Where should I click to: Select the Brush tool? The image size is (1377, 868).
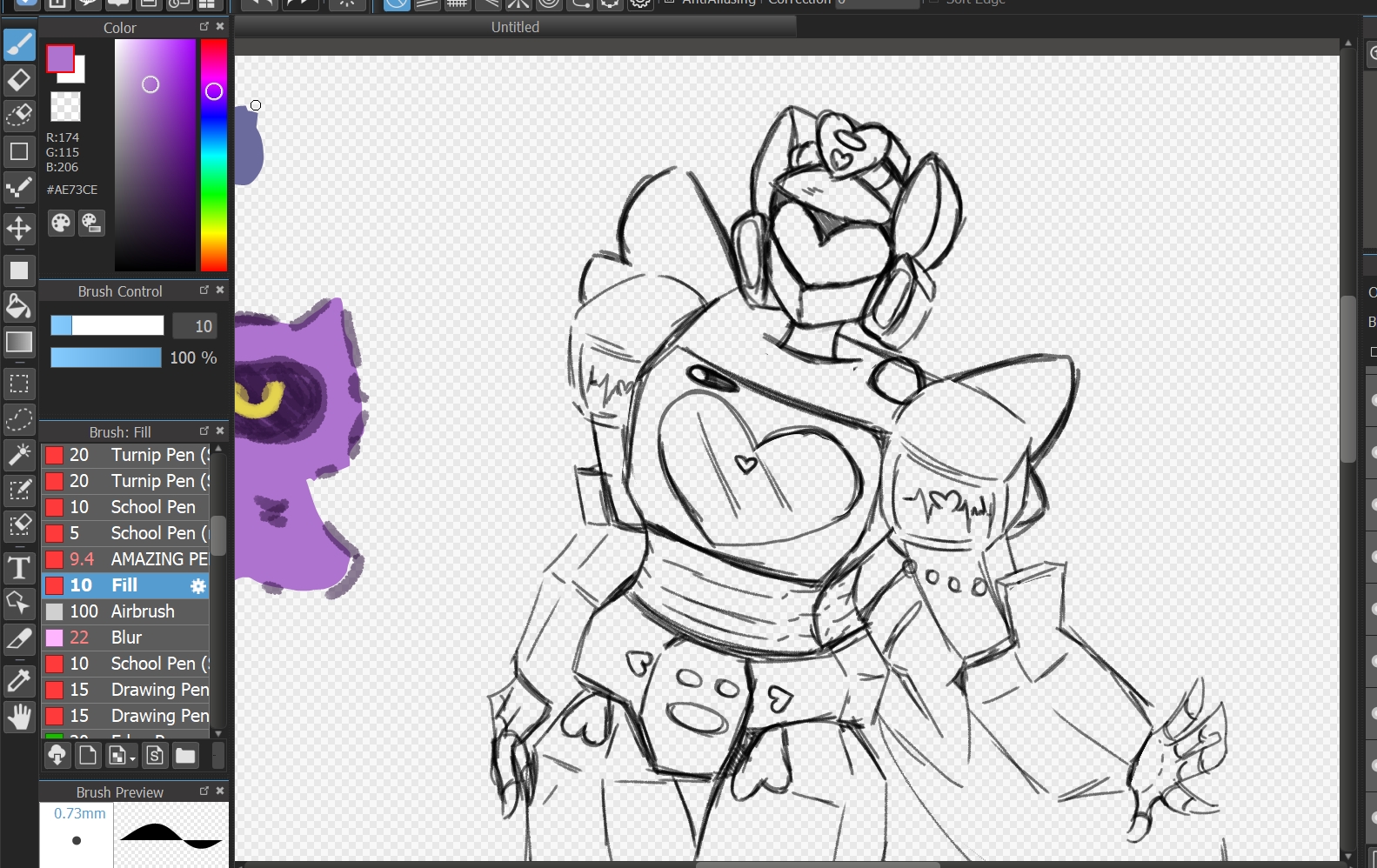pyautogui.click(x=19, y=44)
